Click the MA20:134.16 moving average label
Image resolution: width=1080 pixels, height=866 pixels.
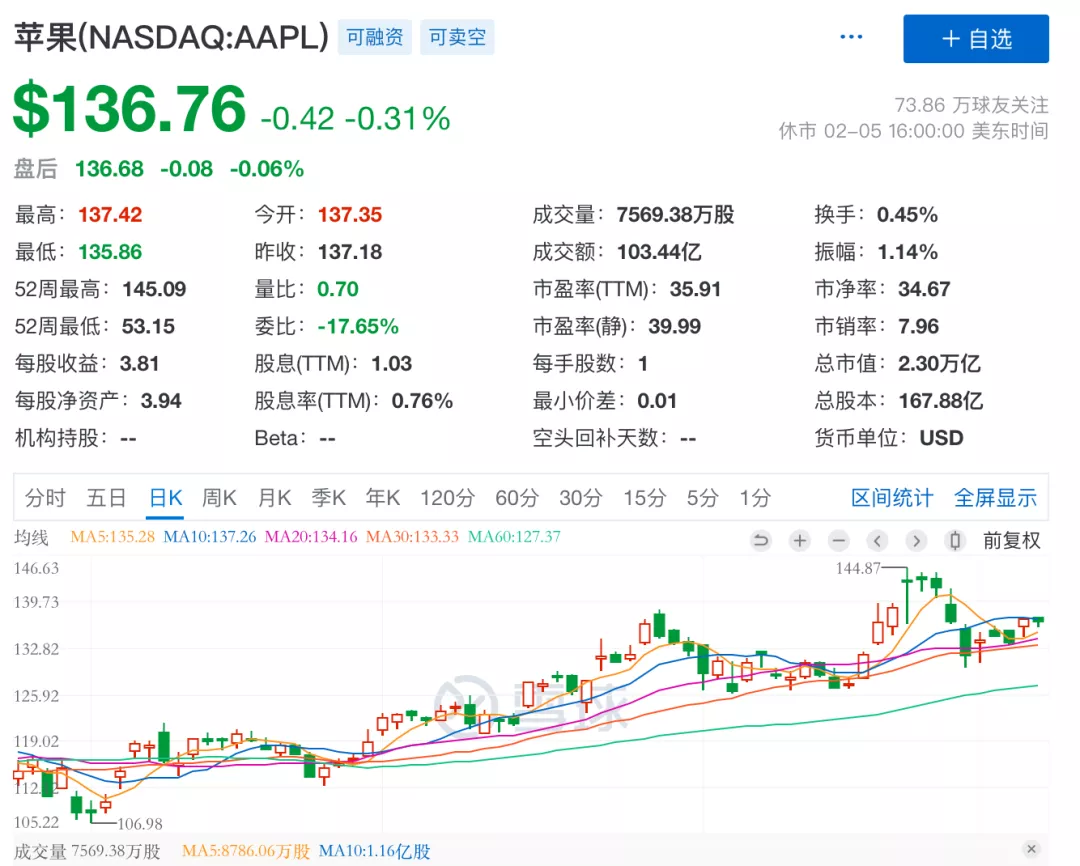[x=311, y=537]
